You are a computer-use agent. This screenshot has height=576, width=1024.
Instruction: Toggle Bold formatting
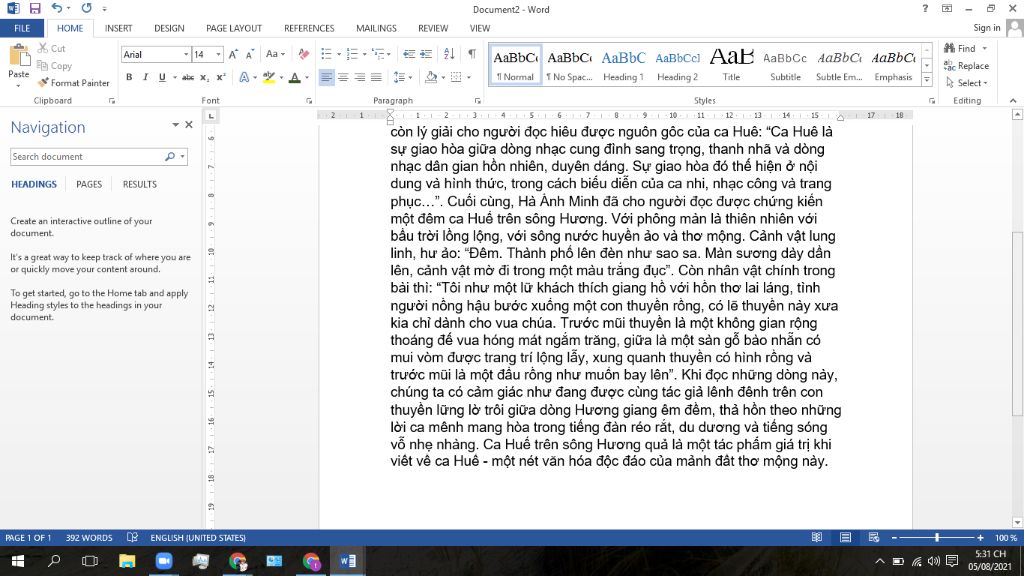pos(129,77)
